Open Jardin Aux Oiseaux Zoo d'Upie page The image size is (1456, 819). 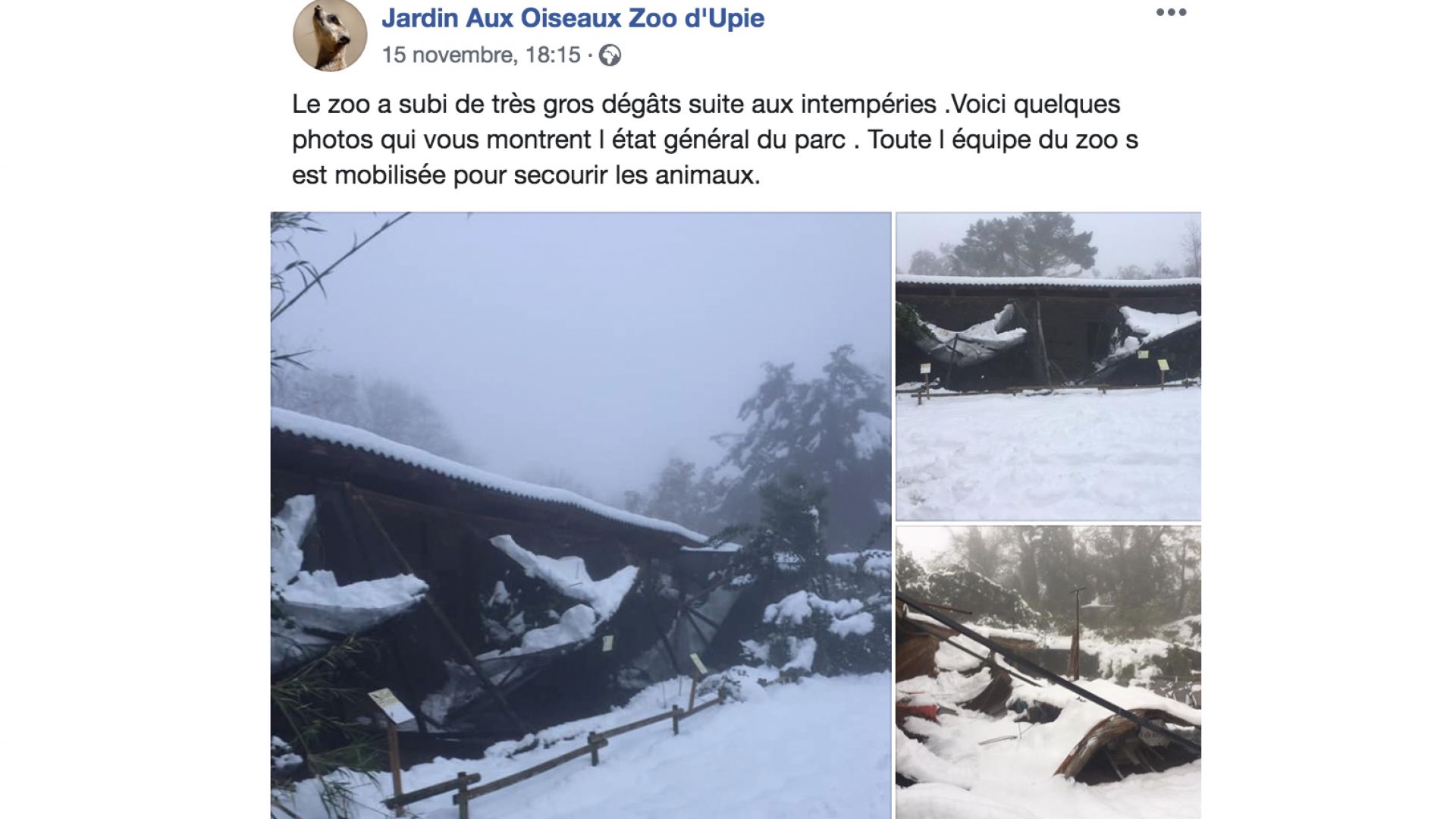573,17
